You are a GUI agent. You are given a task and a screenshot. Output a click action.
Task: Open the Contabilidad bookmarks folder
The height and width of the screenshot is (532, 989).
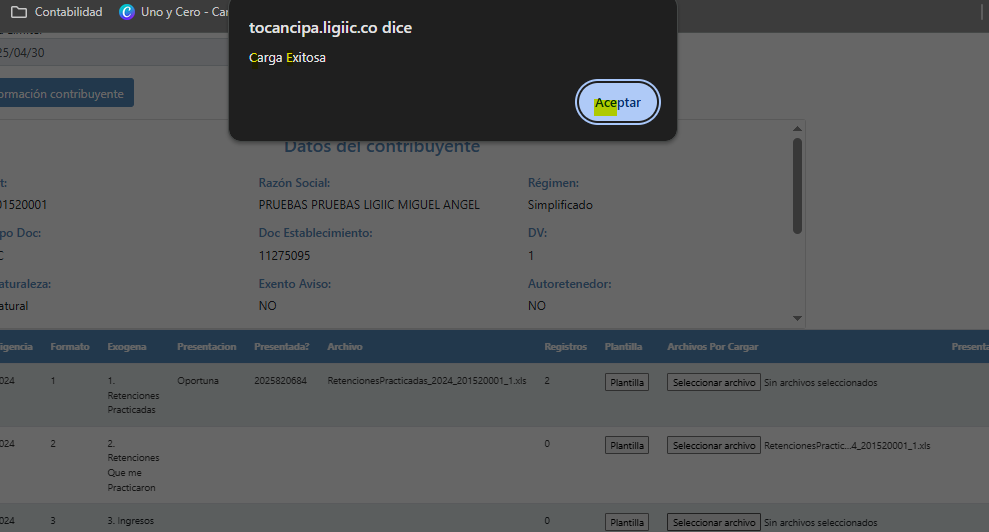(56, 12)
